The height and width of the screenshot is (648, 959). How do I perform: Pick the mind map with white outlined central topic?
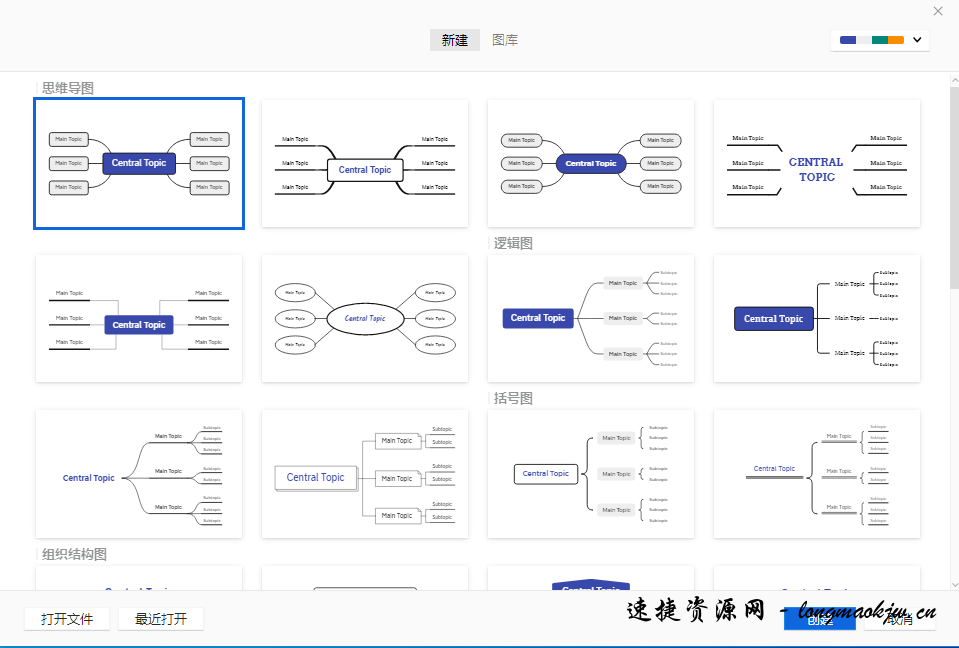pyautogui.click(x=365, y=164)
